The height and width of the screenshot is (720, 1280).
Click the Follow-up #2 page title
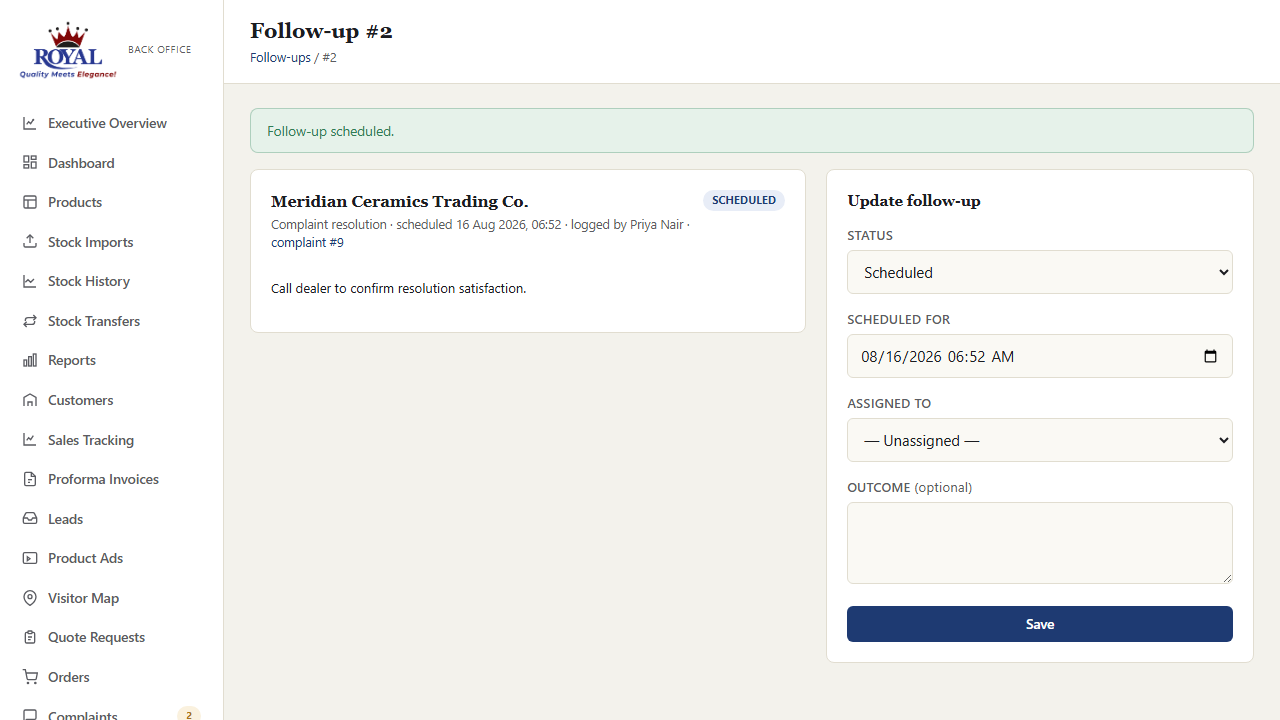(x=321, y=31)
